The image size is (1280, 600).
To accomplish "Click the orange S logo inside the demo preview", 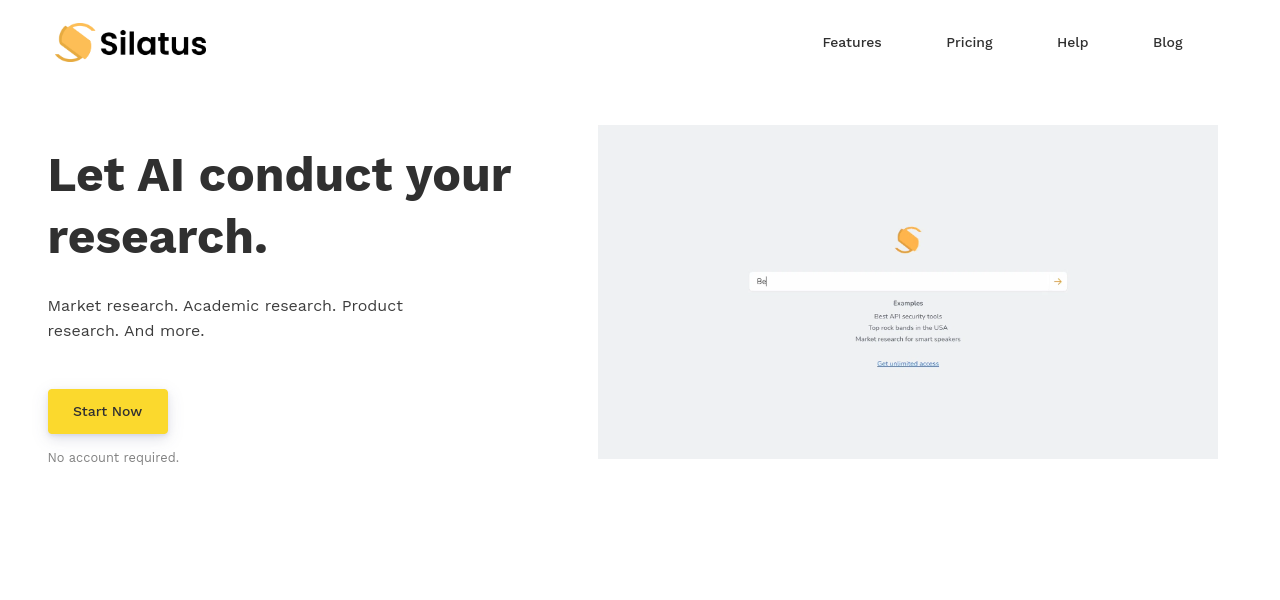I will tap(908, 240).
